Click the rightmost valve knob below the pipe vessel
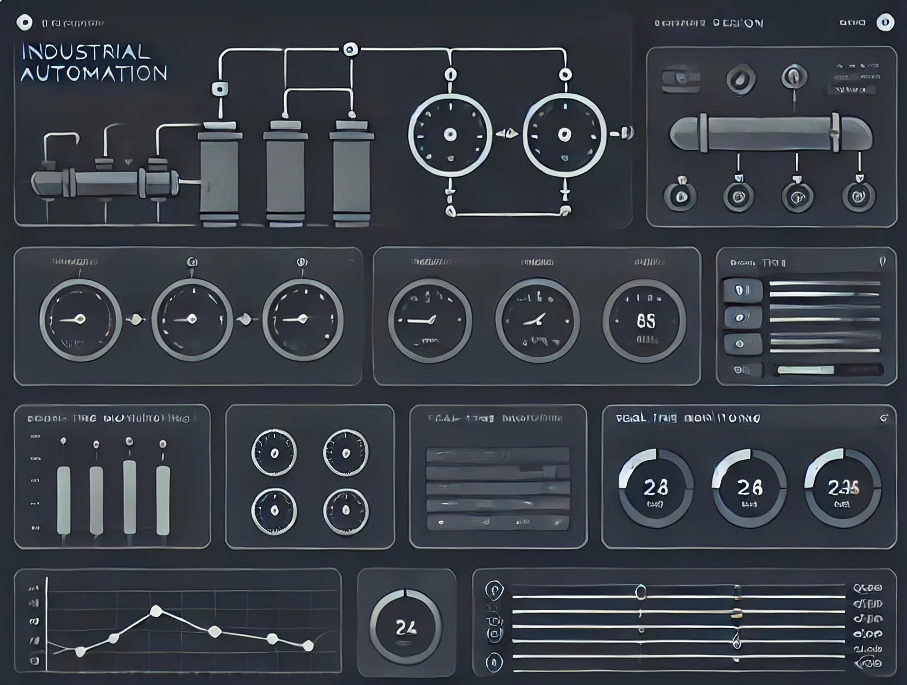The height and width of the screenshot is (685, 907). (858, 195)
